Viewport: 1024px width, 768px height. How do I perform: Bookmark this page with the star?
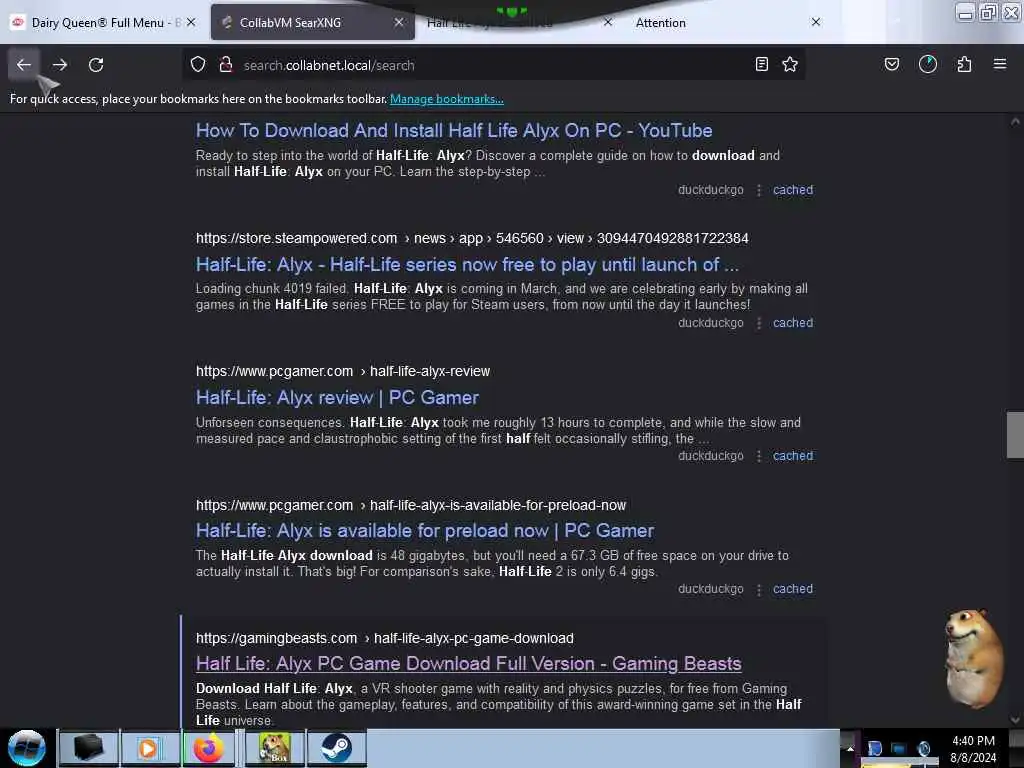click(790, 64)
